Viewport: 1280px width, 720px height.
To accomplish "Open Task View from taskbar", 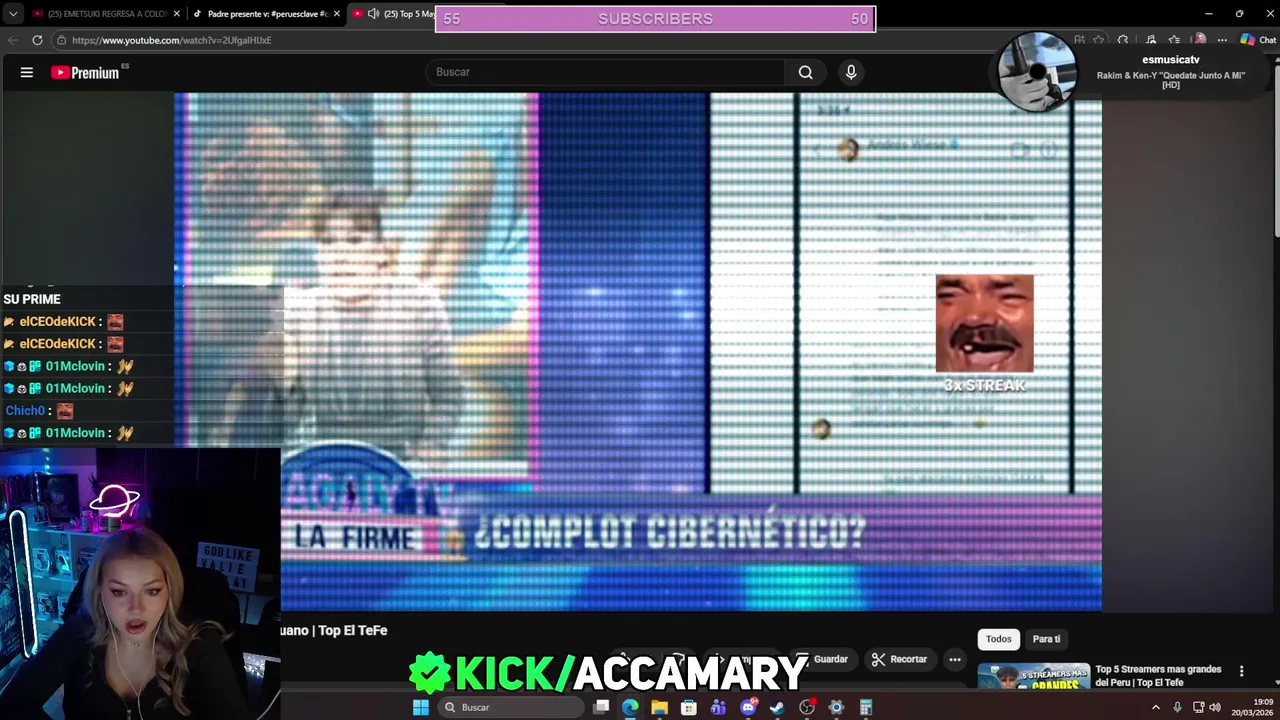I will click(x=601, y=707).
